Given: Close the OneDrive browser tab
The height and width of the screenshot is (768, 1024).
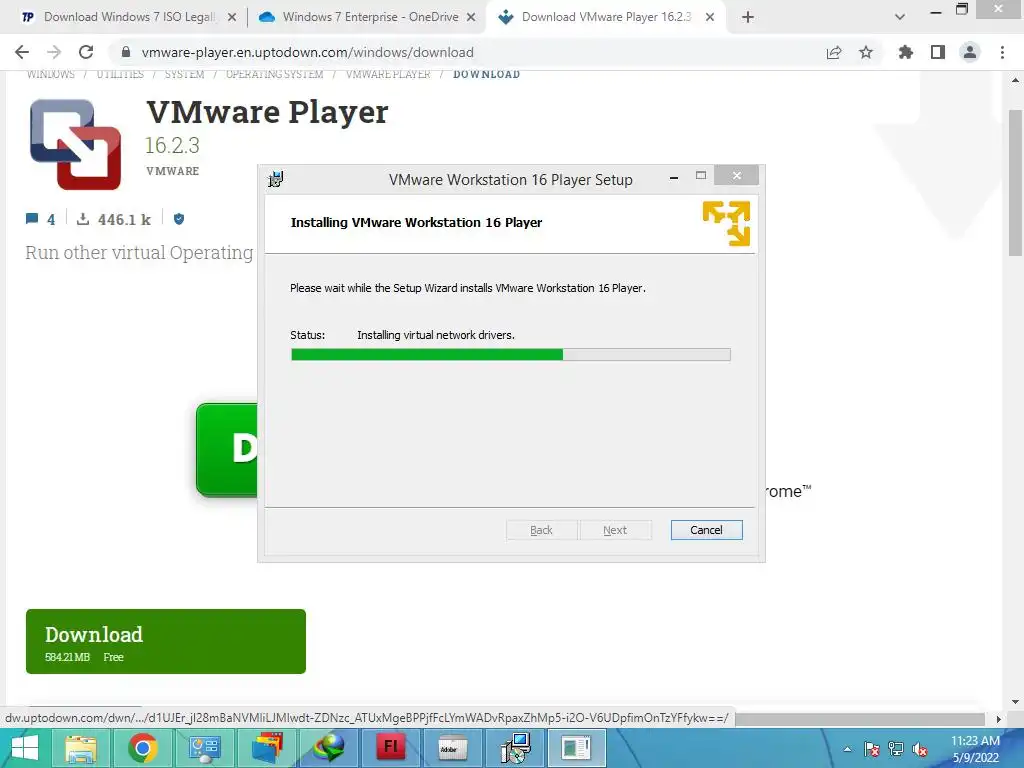Looking at the screenshot, I should point(471,18).
